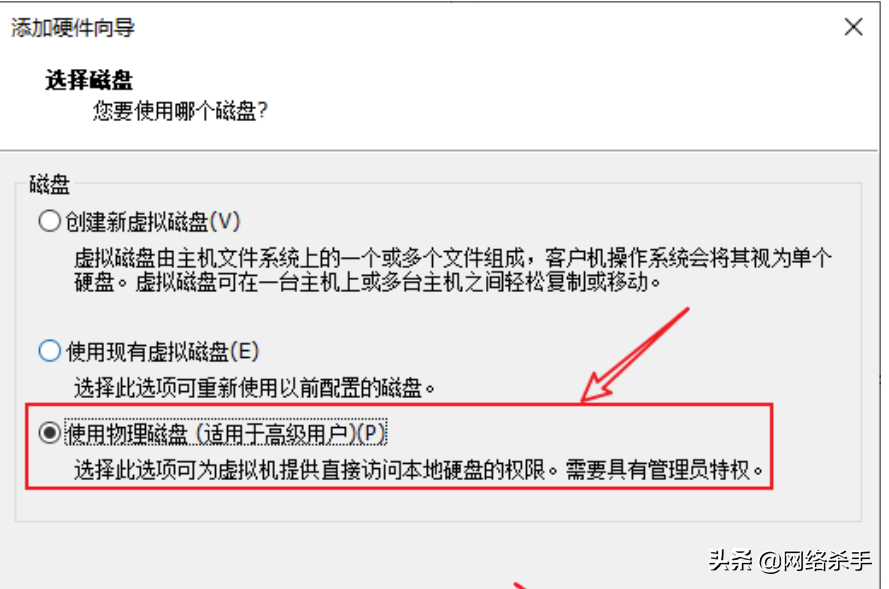Click the 磁盘 group box label
This screenshot has width=889, height=589.
pyautogui.click(x=49, y=185)
